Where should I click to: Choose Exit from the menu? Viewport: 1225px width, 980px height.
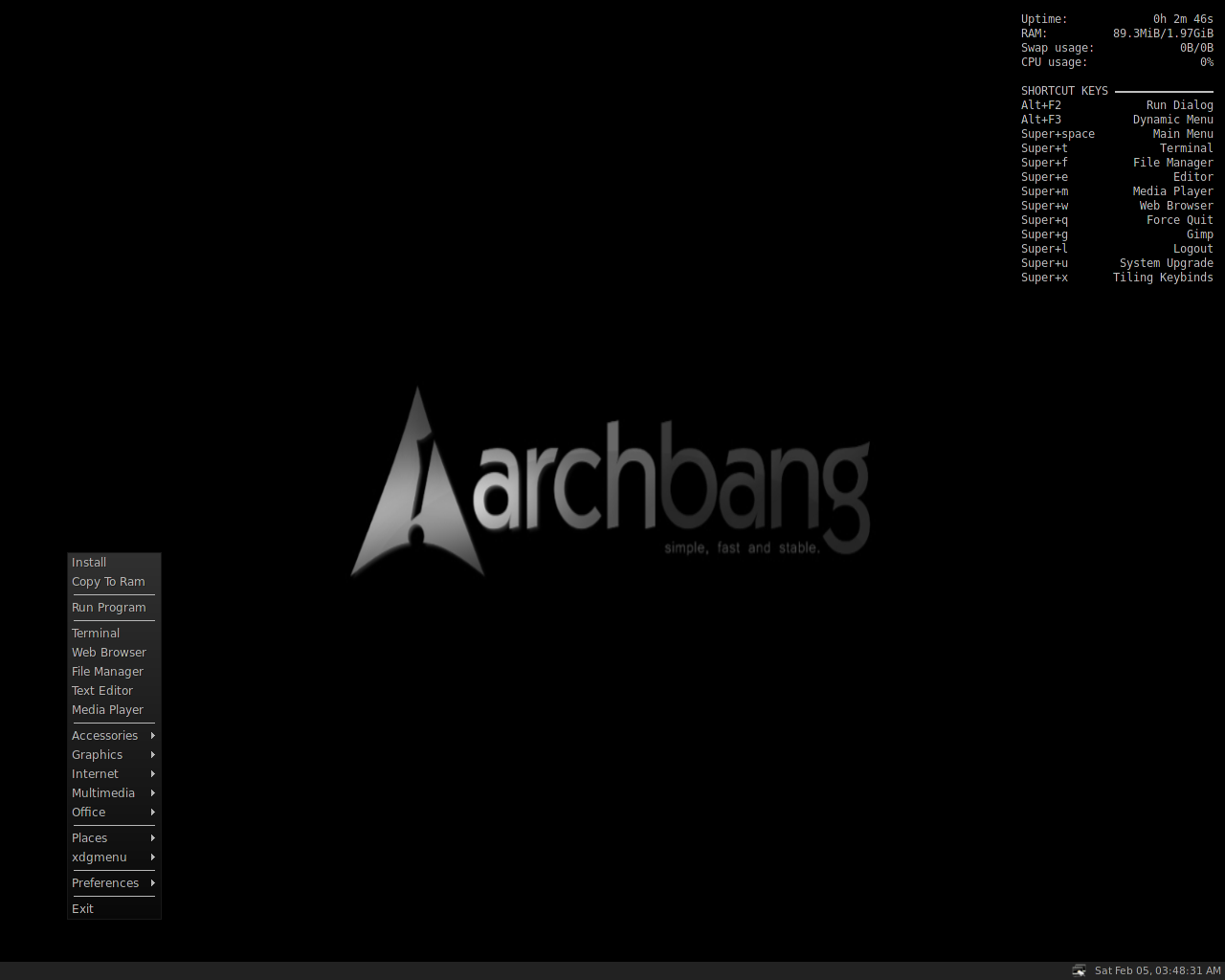(x=114, y=909)
